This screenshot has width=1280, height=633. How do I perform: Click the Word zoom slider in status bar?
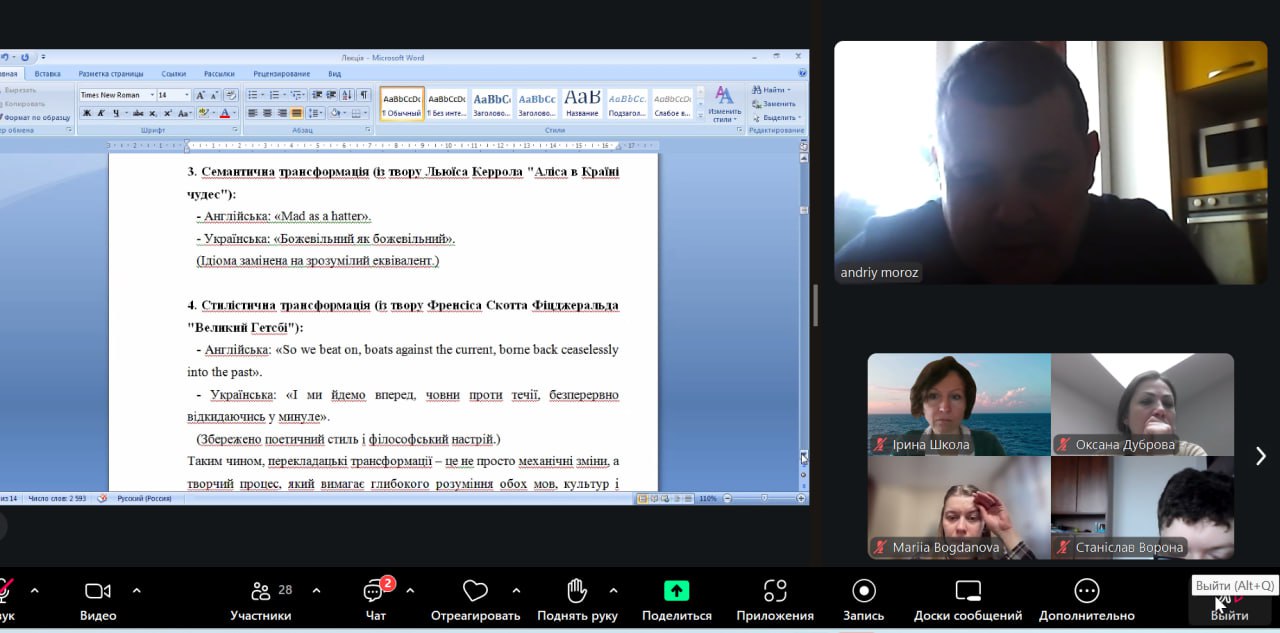pyautogui.click(x=764, y=498)
